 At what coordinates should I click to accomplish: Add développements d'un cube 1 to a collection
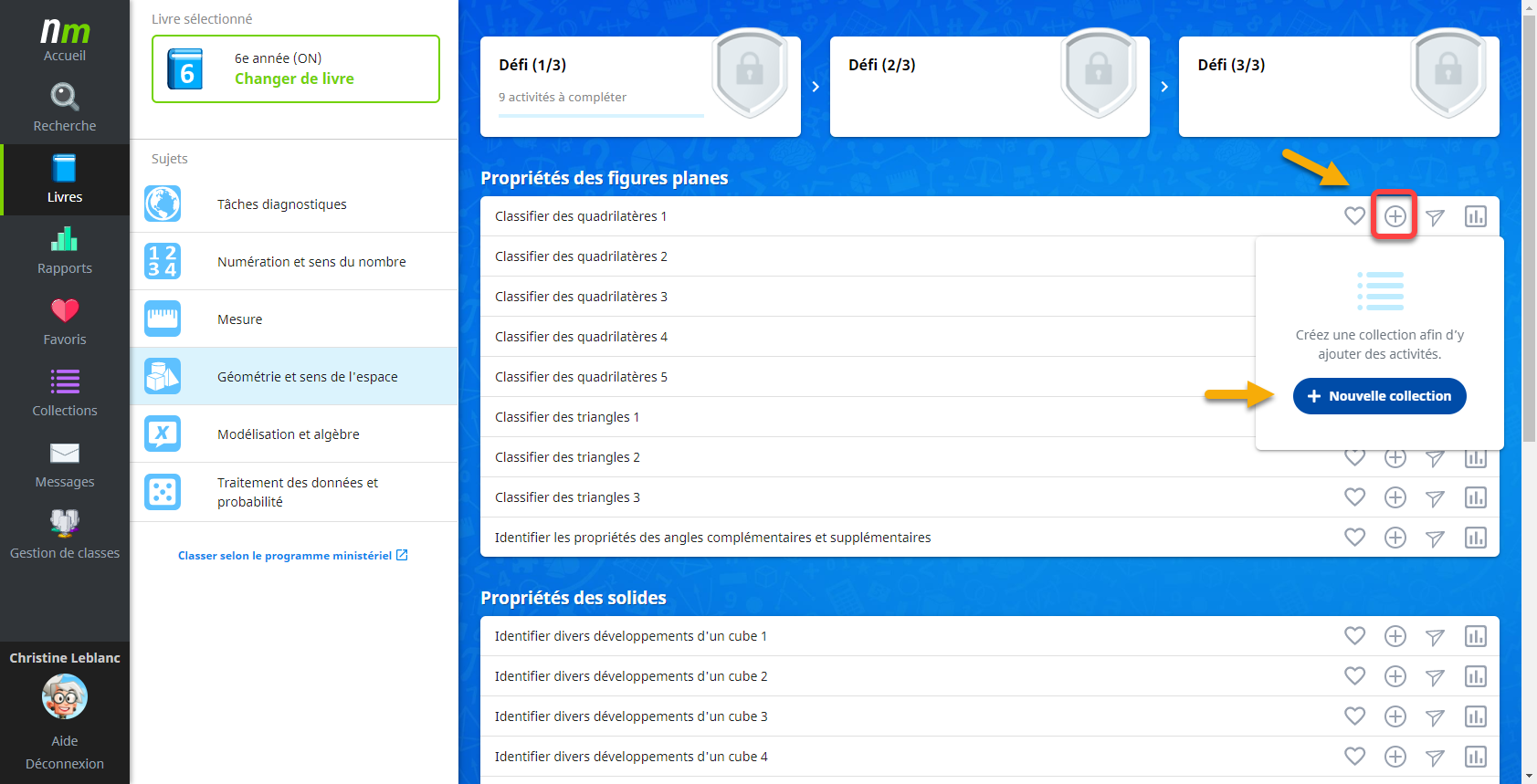click(x=1395, y=636)
